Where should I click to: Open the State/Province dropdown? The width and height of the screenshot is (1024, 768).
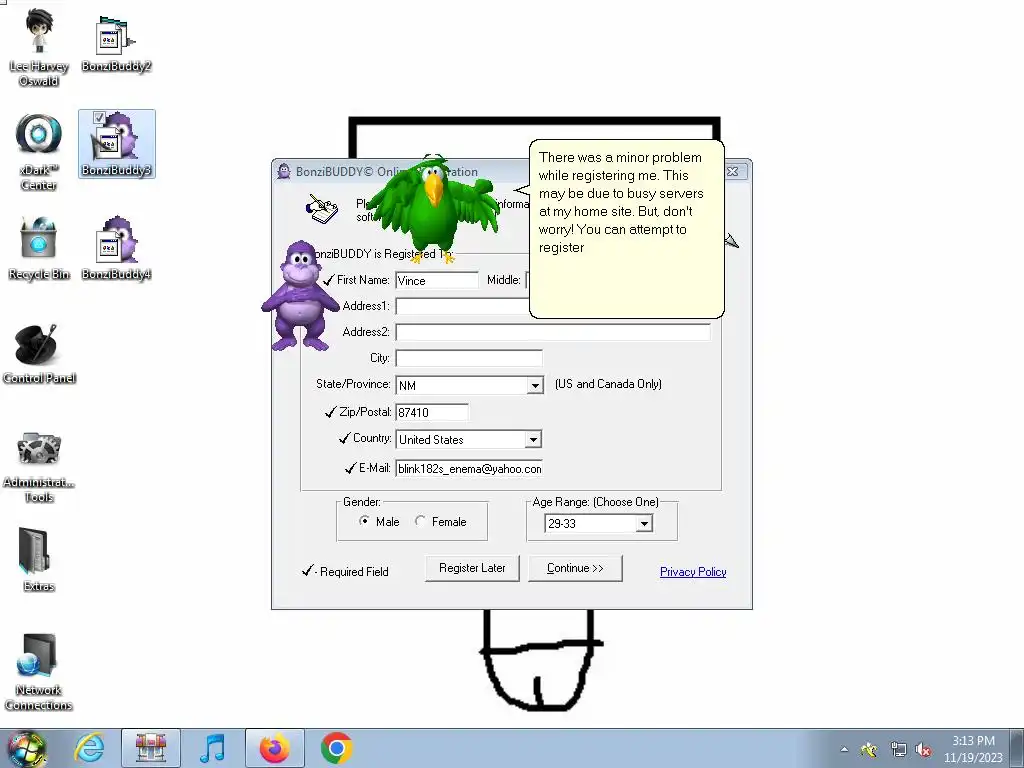pyautogui.click(x=535, y=385)
